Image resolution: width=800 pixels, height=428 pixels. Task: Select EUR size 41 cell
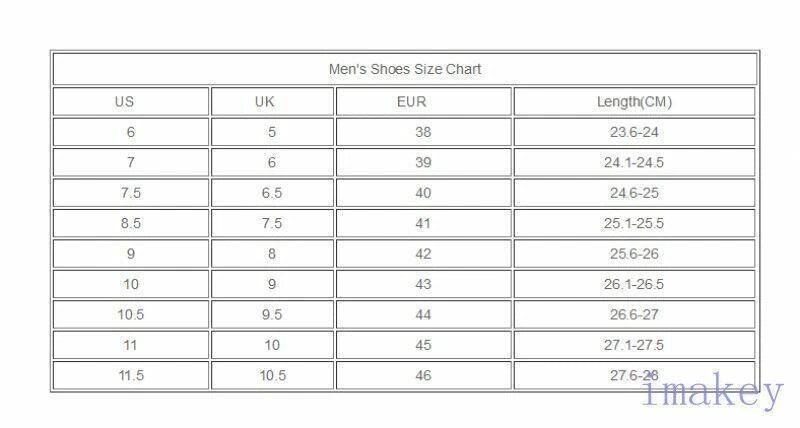(423, 223)
